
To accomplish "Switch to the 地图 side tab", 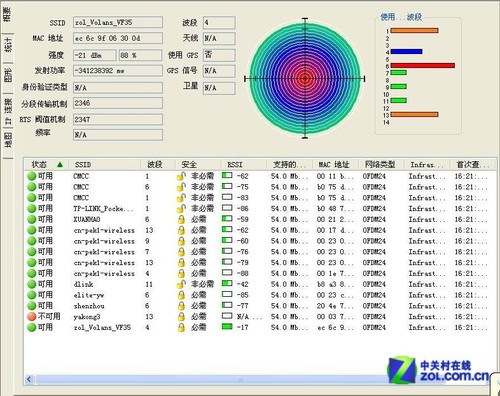I will [x=8, y=140].
